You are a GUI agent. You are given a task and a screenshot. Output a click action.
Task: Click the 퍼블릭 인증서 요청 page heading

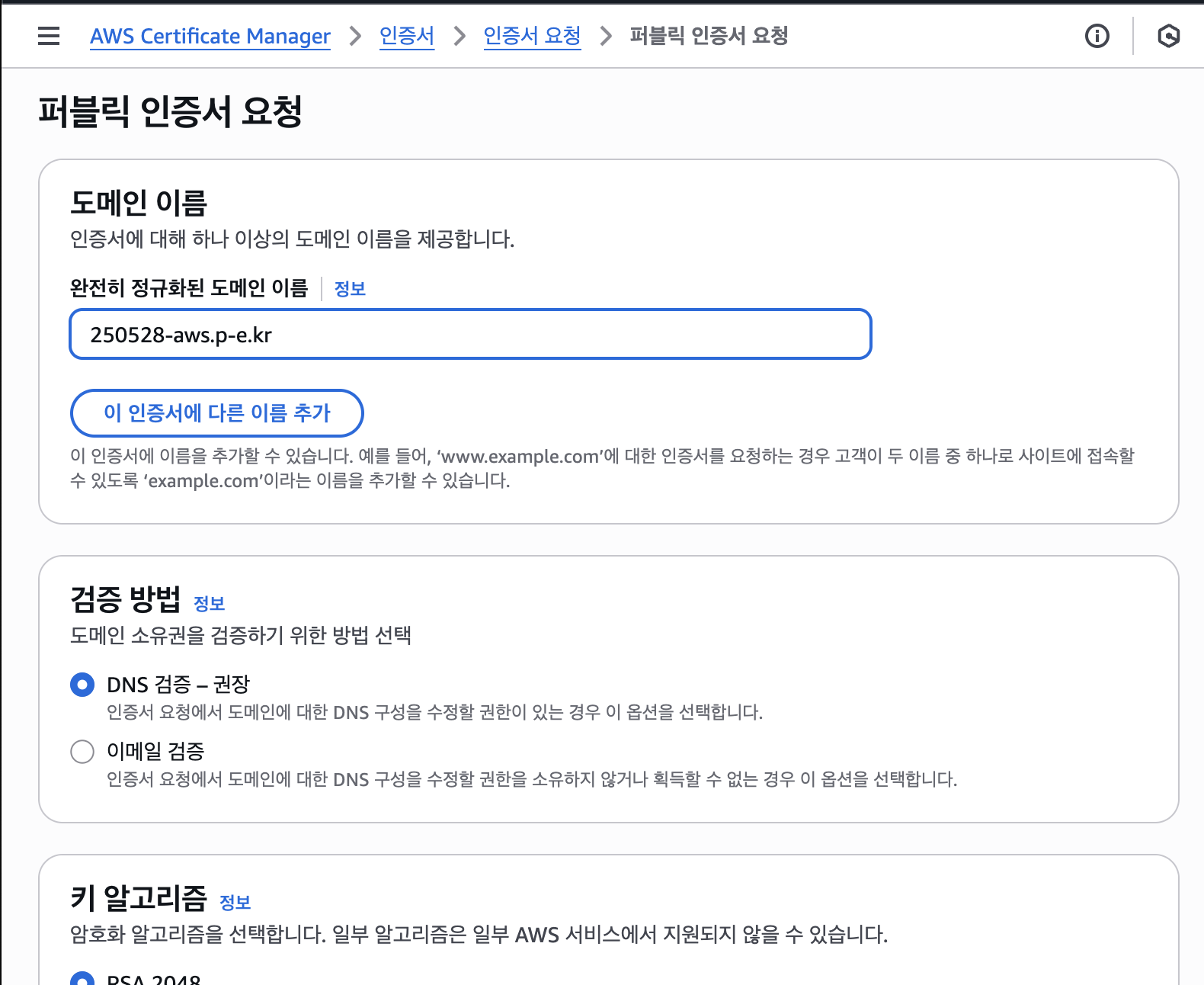pyautogui.click(x=171, y=112)
